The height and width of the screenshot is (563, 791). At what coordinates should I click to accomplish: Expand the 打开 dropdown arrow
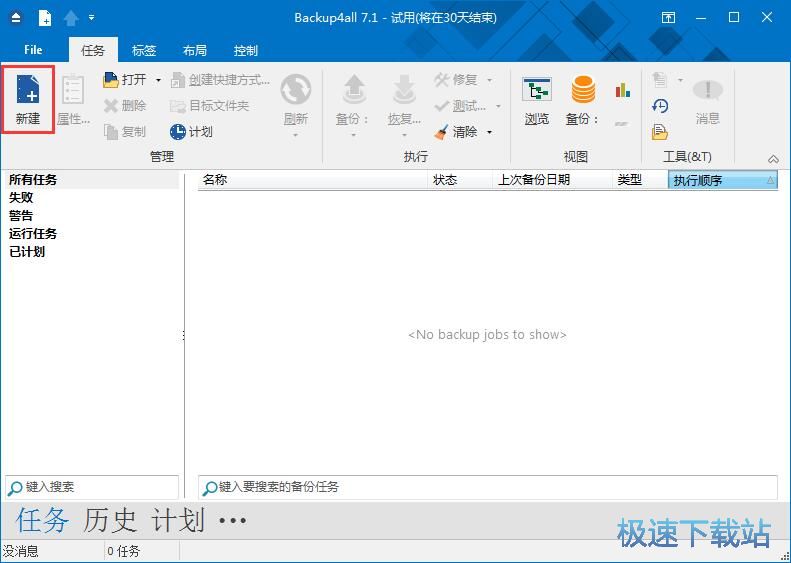(158, 80)
